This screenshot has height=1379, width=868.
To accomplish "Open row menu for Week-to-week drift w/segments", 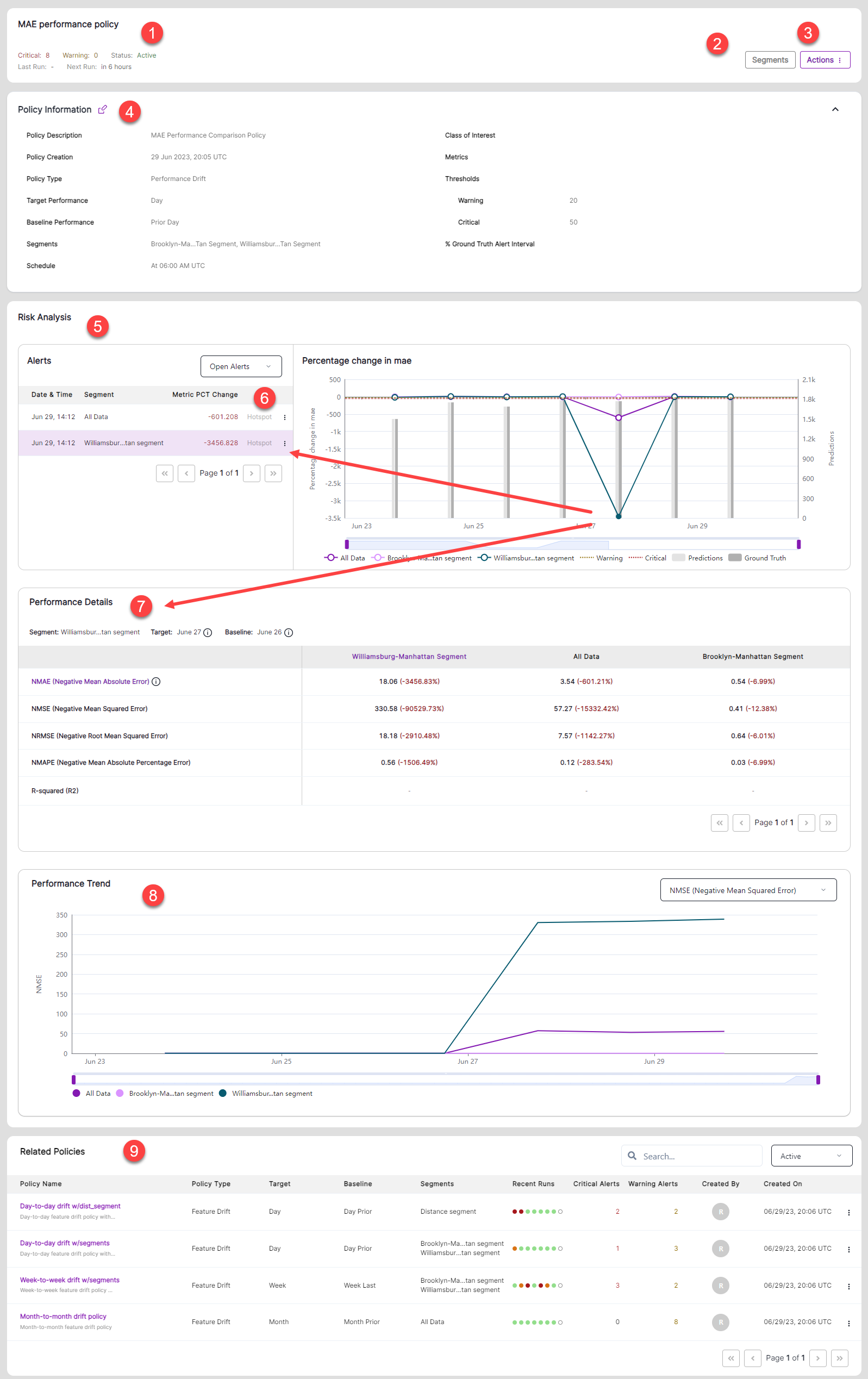I will tap(848, 1286).
